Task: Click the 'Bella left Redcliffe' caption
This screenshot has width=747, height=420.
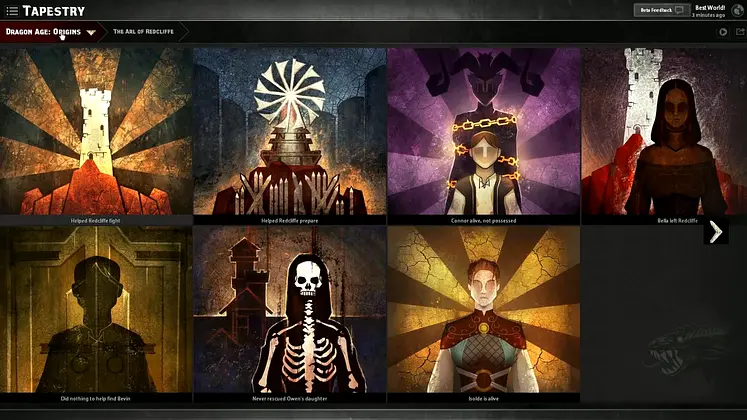Action: click(x=677, y=220)
